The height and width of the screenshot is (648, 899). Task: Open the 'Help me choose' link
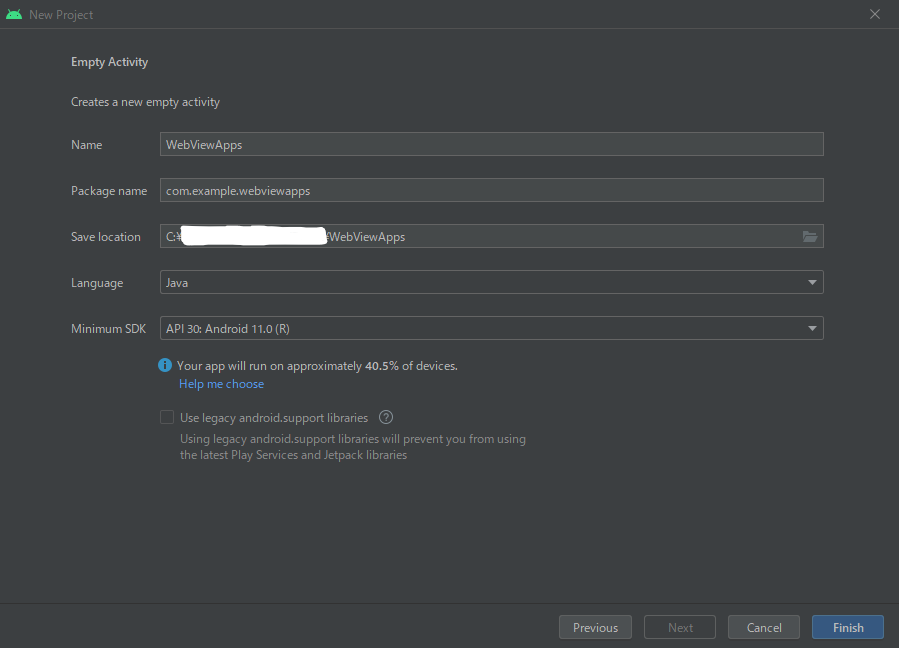coord(221,384)
